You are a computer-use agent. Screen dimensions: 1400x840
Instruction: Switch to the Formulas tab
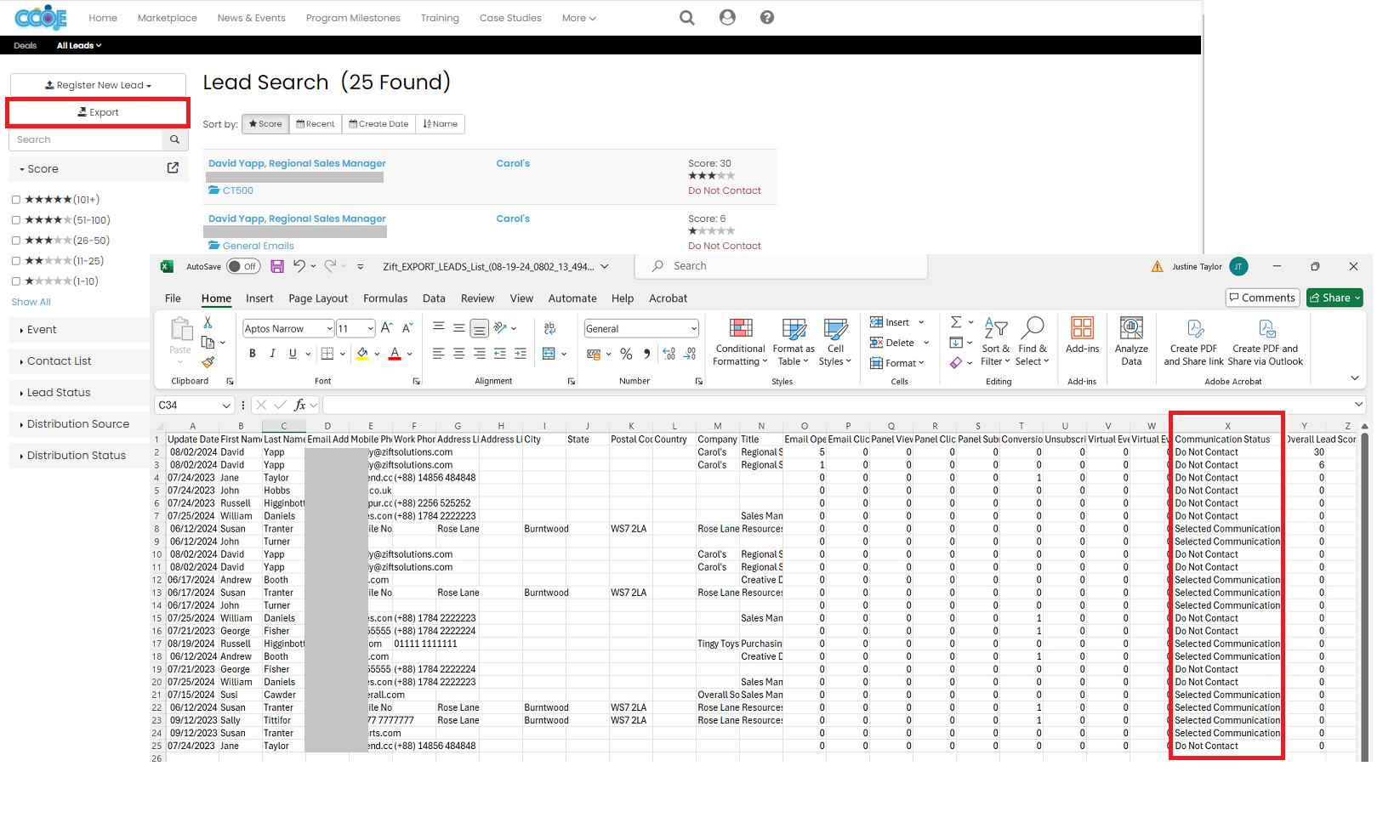(x=385, y=298)
